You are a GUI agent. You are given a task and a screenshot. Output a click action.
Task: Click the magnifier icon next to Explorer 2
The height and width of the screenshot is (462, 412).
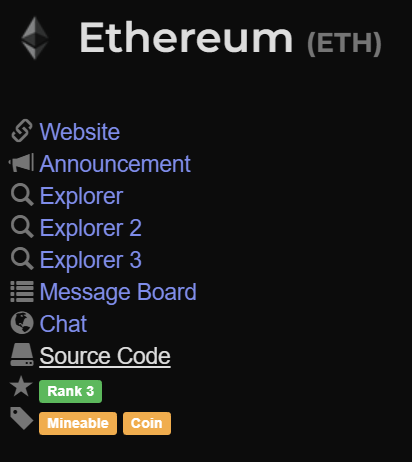click(x=22, y=227)
